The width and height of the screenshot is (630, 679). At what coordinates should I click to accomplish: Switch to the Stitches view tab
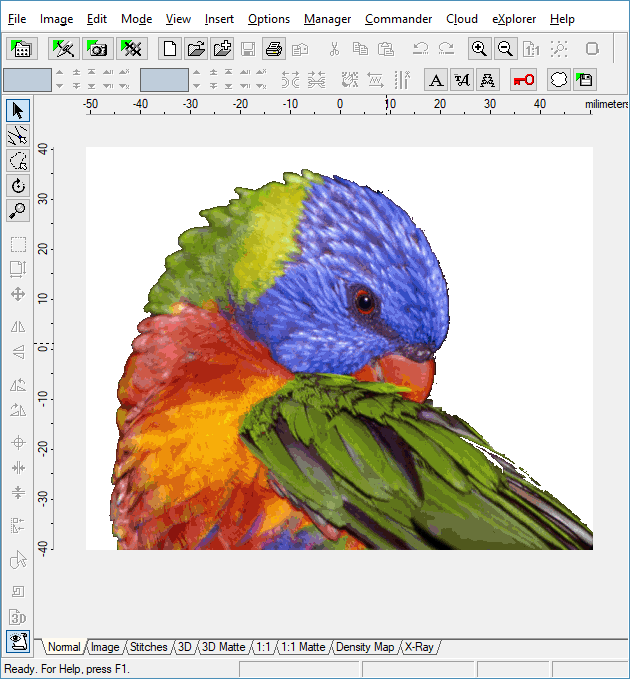pyautogui.click(x=149, y=647)
